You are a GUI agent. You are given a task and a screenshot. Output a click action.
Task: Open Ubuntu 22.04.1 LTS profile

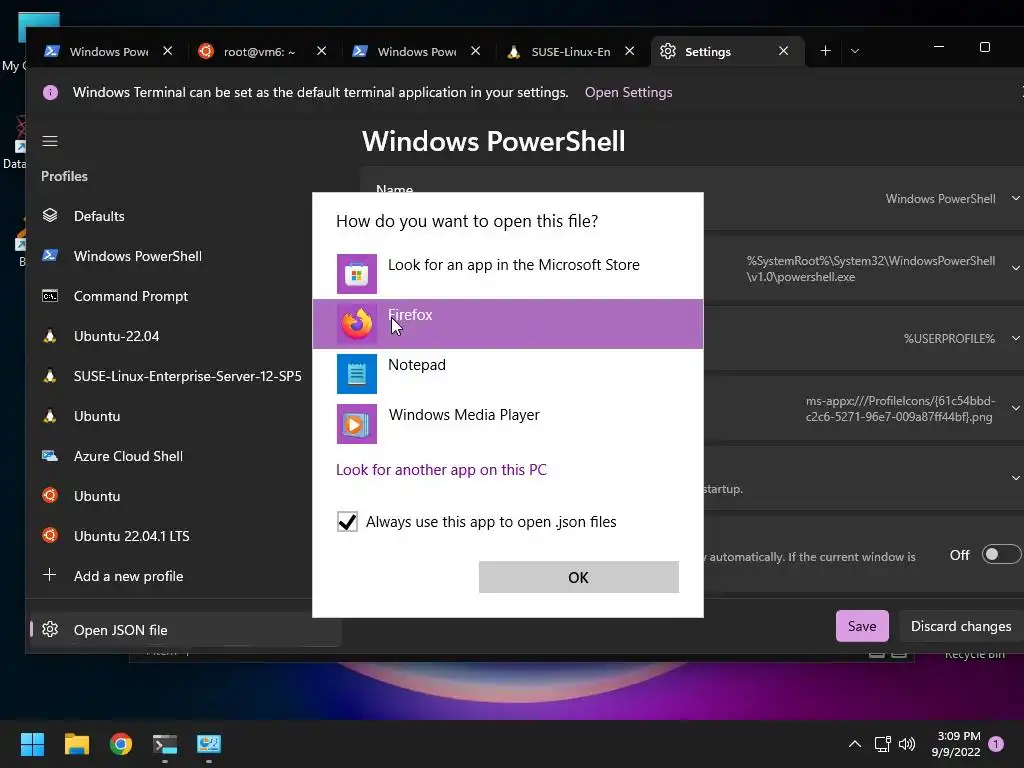point(183,536)
